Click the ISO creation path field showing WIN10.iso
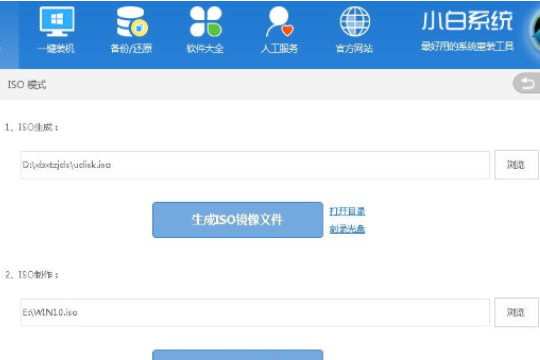 click(255, 312)
